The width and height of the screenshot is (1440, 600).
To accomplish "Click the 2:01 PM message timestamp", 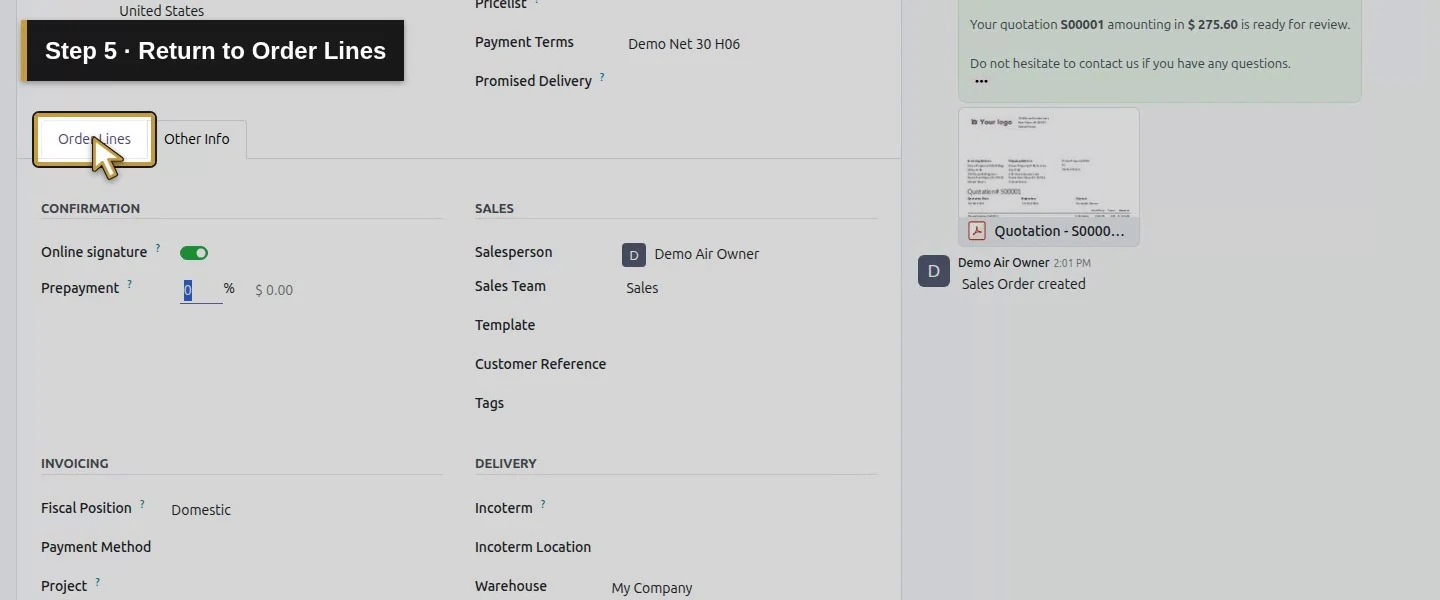I will (x=1072, y=263).
